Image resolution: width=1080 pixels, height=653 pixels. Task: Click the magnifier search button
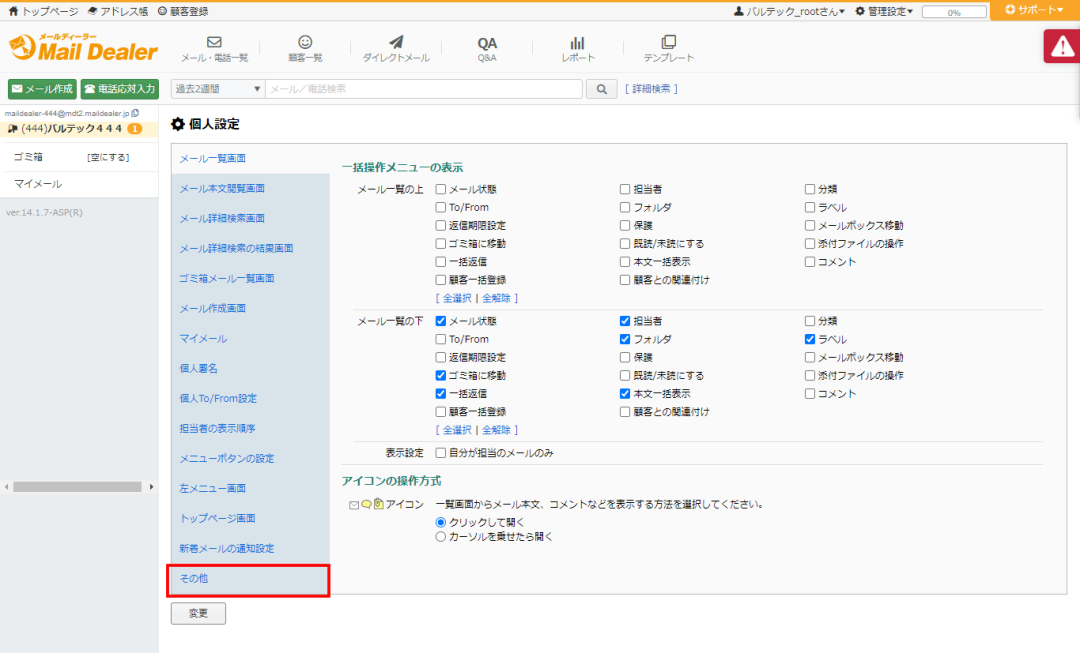point(601,89)
